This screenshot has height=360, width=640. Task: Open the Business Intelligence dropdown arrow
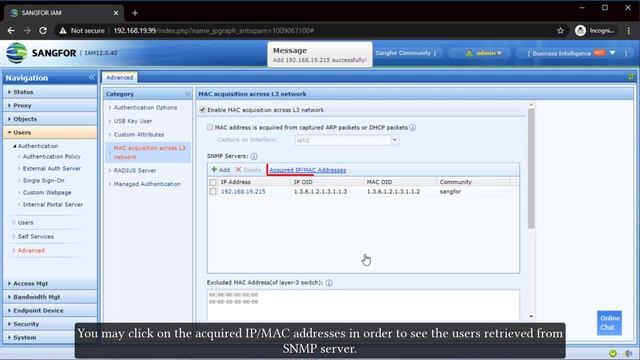point(613,53)
